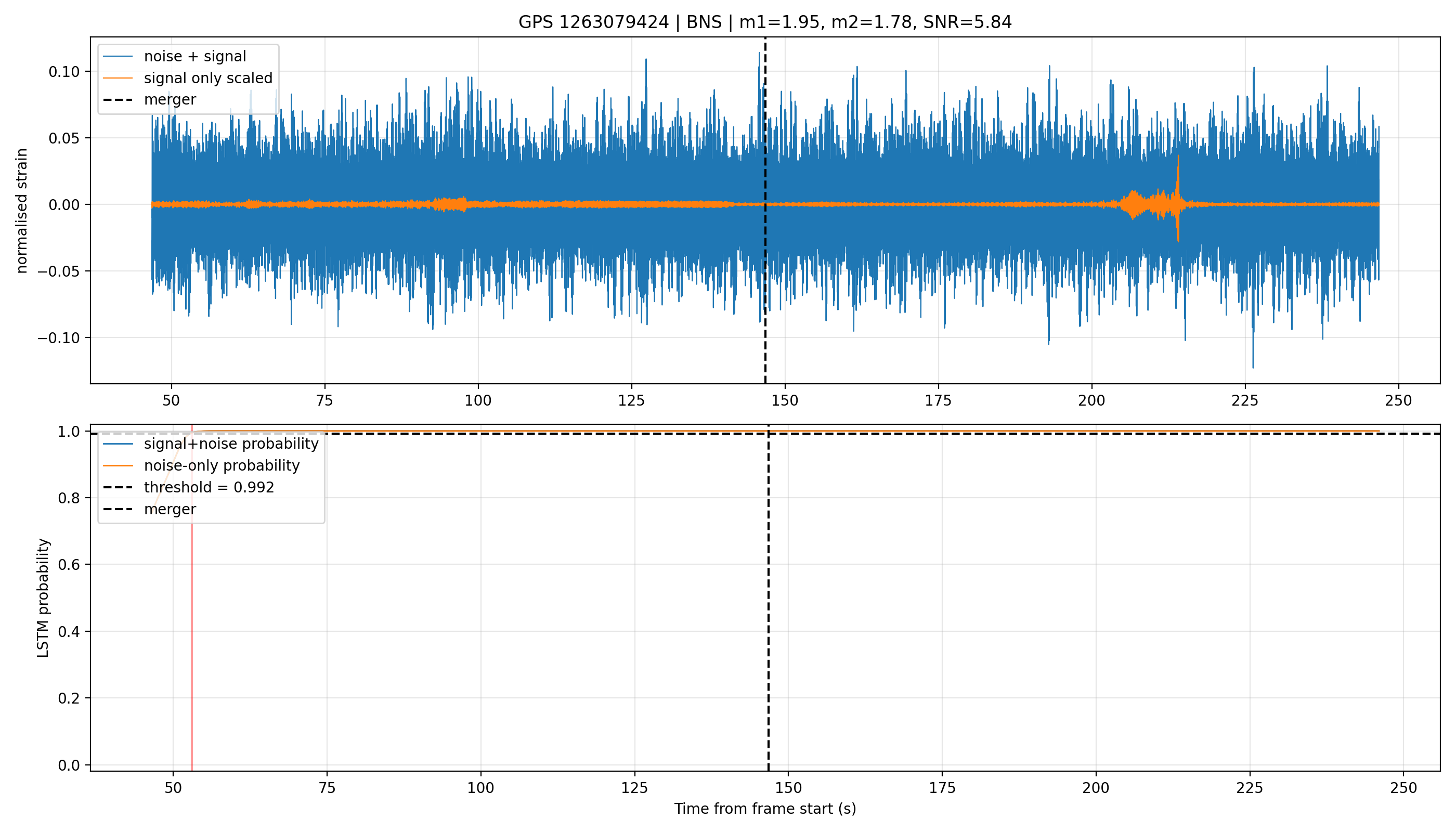Click the 'signal only scaled' legend entry

(x=187, y=77)
